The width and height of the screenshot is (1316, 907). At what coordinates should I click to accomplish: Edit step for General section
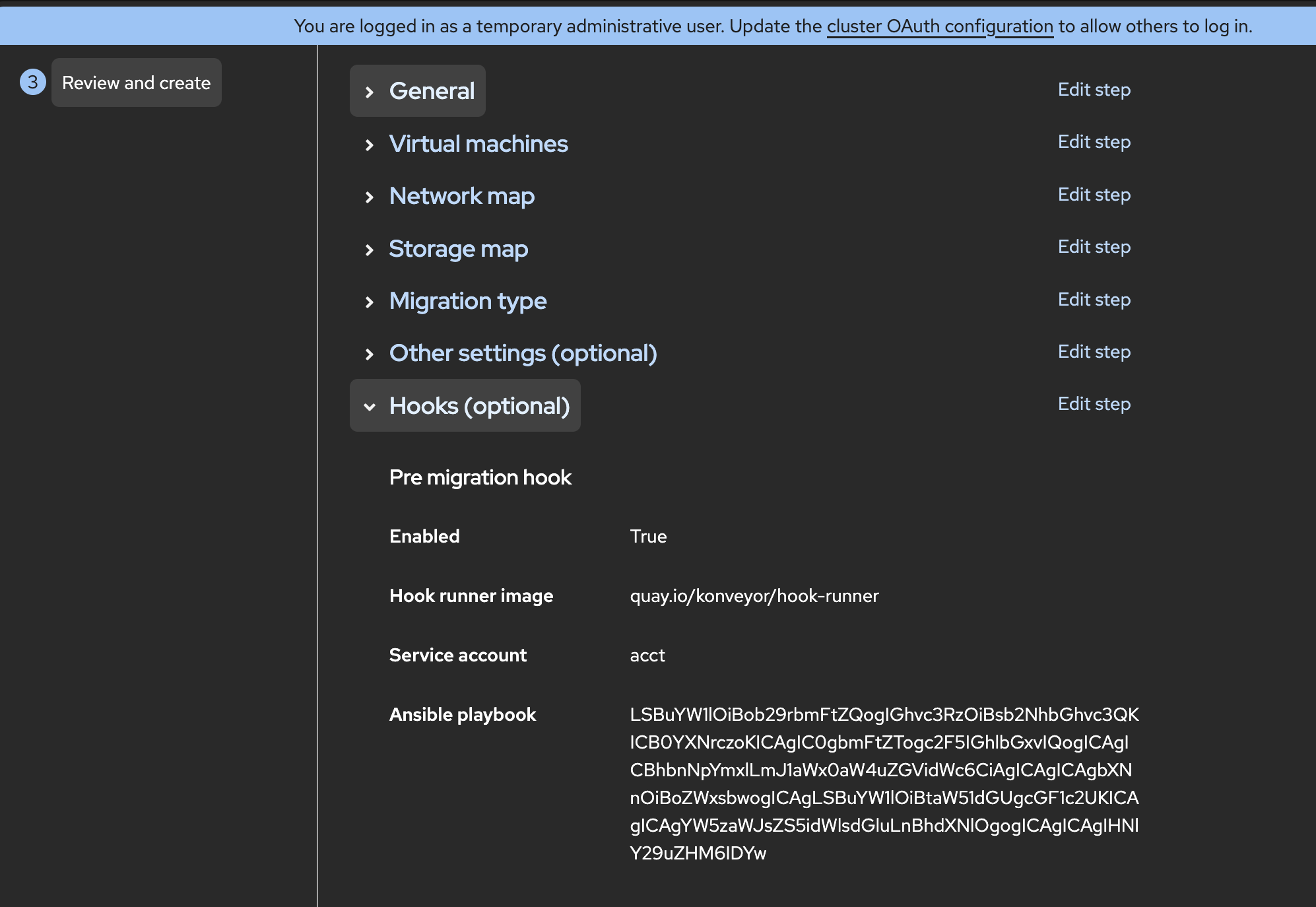[x=1094, y=90]
